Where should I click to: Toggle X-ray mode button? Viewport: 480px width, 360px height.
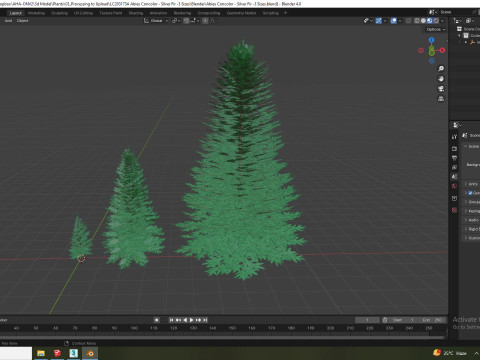click(408, 21)
